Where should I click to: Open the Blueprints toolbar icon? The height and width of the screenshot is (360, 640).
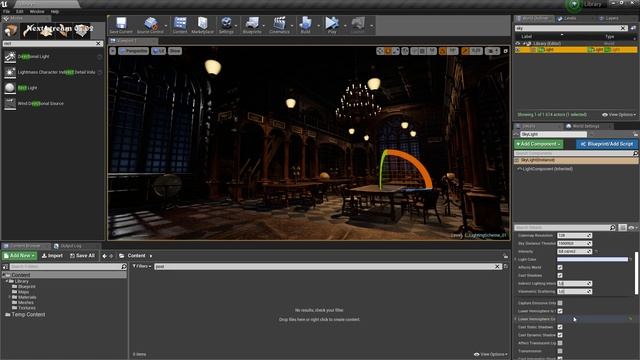click(x=252, y=23)
